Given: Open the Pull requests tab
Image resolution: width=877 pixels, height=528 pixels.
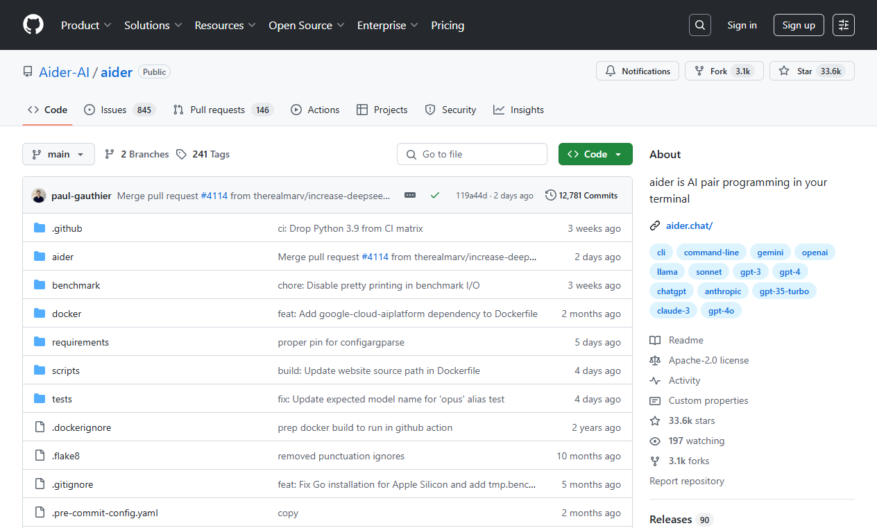Looking at the screenshot, I should coord(223,110).
